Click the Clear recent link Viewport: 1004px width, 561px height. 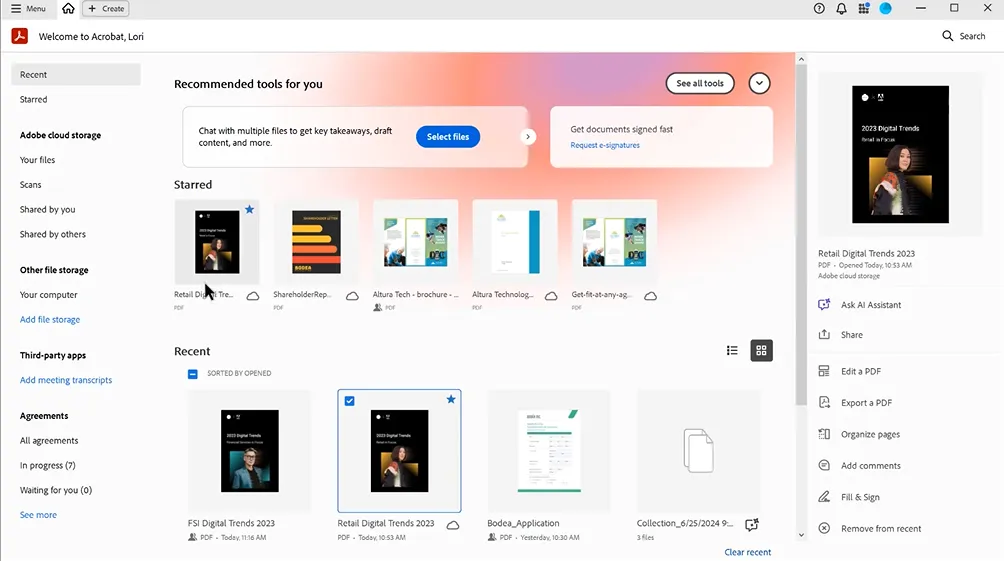747,552
